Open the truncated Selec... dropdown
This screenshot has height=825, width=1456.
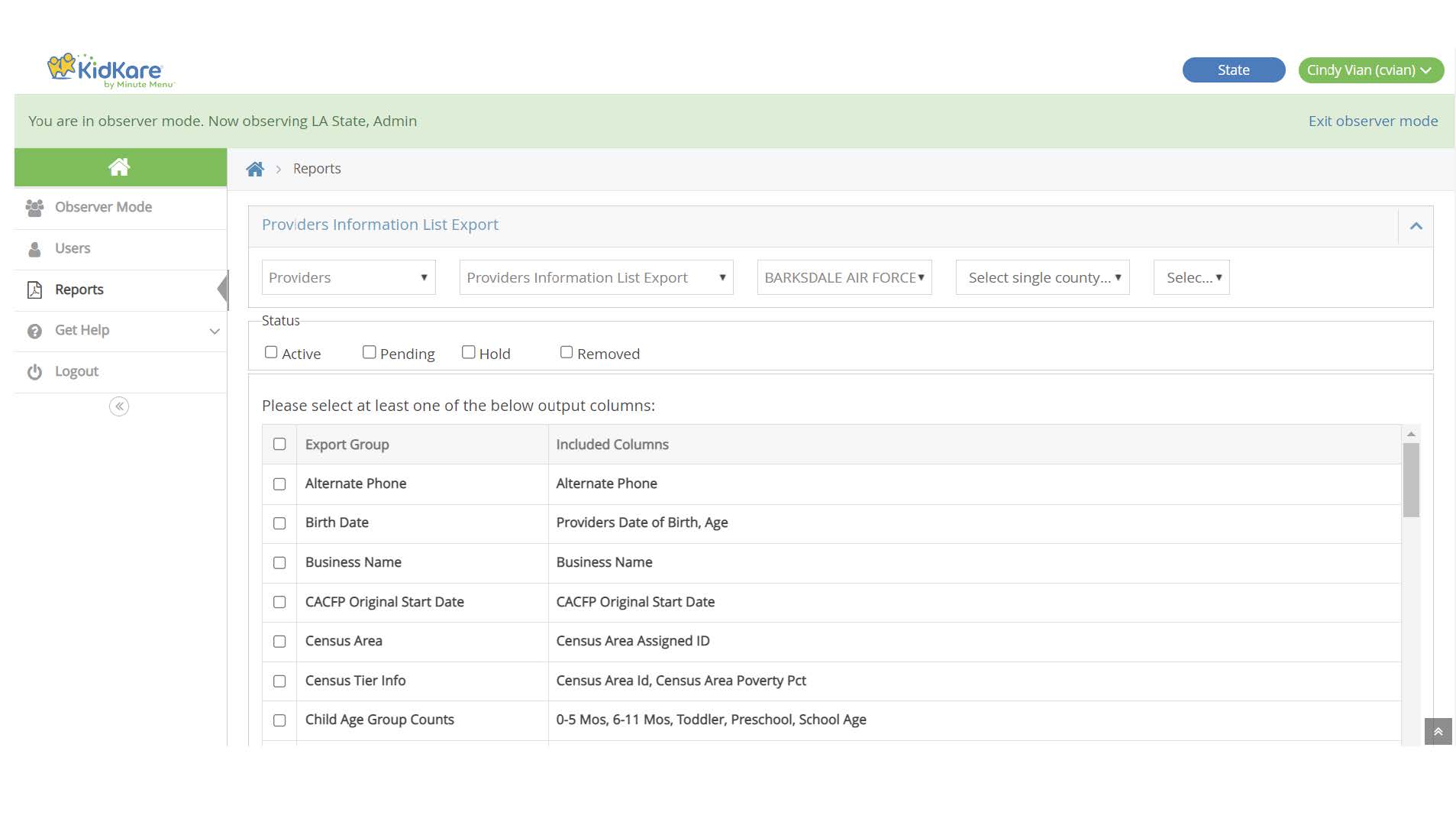point(1191,277)
